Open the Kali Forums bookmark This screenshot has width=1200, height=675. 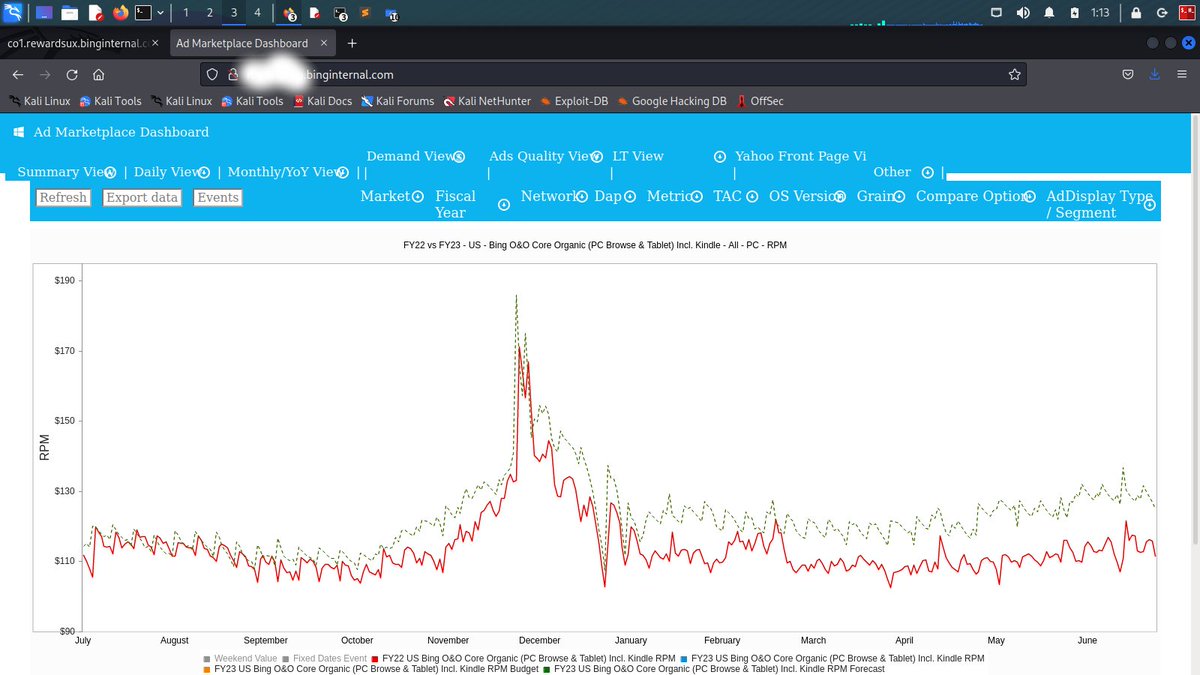click(x=398, y=101)
